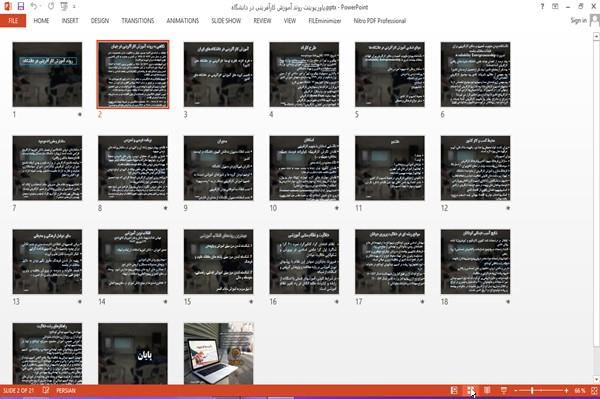This screenshot has width=600, height=399.
Task: Click the zoom slider handle
Action: coord(532,391)
